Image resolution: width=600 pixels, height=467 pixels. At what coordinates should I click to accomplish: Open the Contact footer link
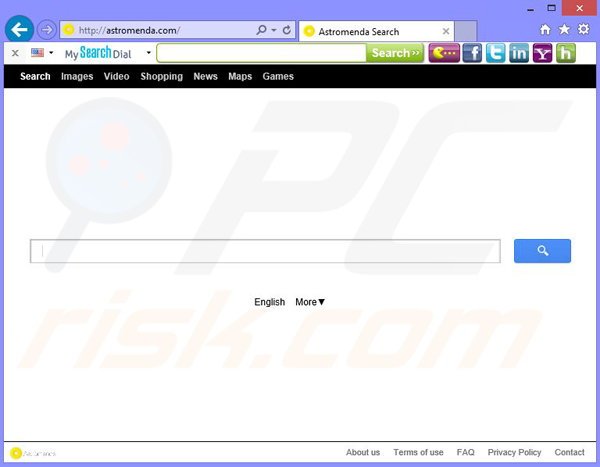coord(569,452)
